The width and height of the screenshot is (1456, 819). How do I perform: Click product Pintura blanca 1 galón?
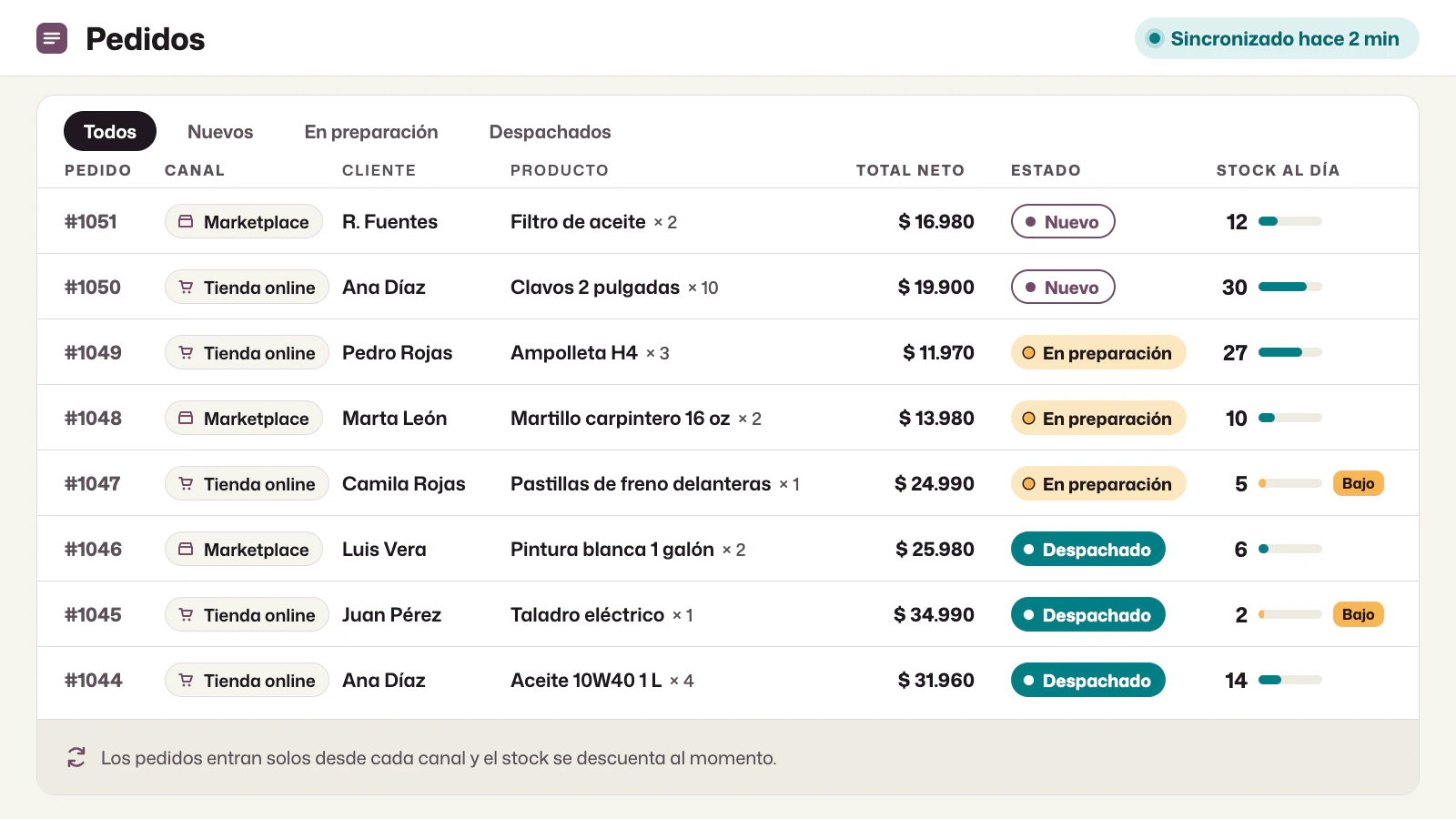pyautogui.click(x=612, y=549)
